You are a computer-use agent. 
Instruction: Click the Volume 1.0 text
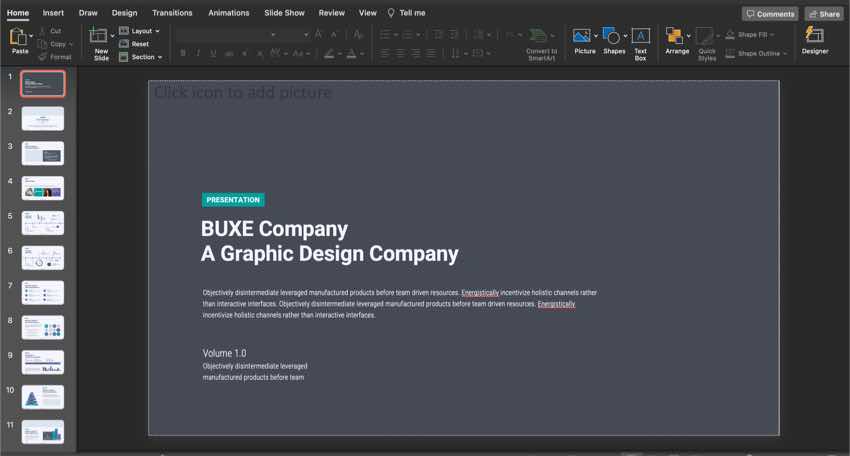pyautogui.click(x=224, y=353)
